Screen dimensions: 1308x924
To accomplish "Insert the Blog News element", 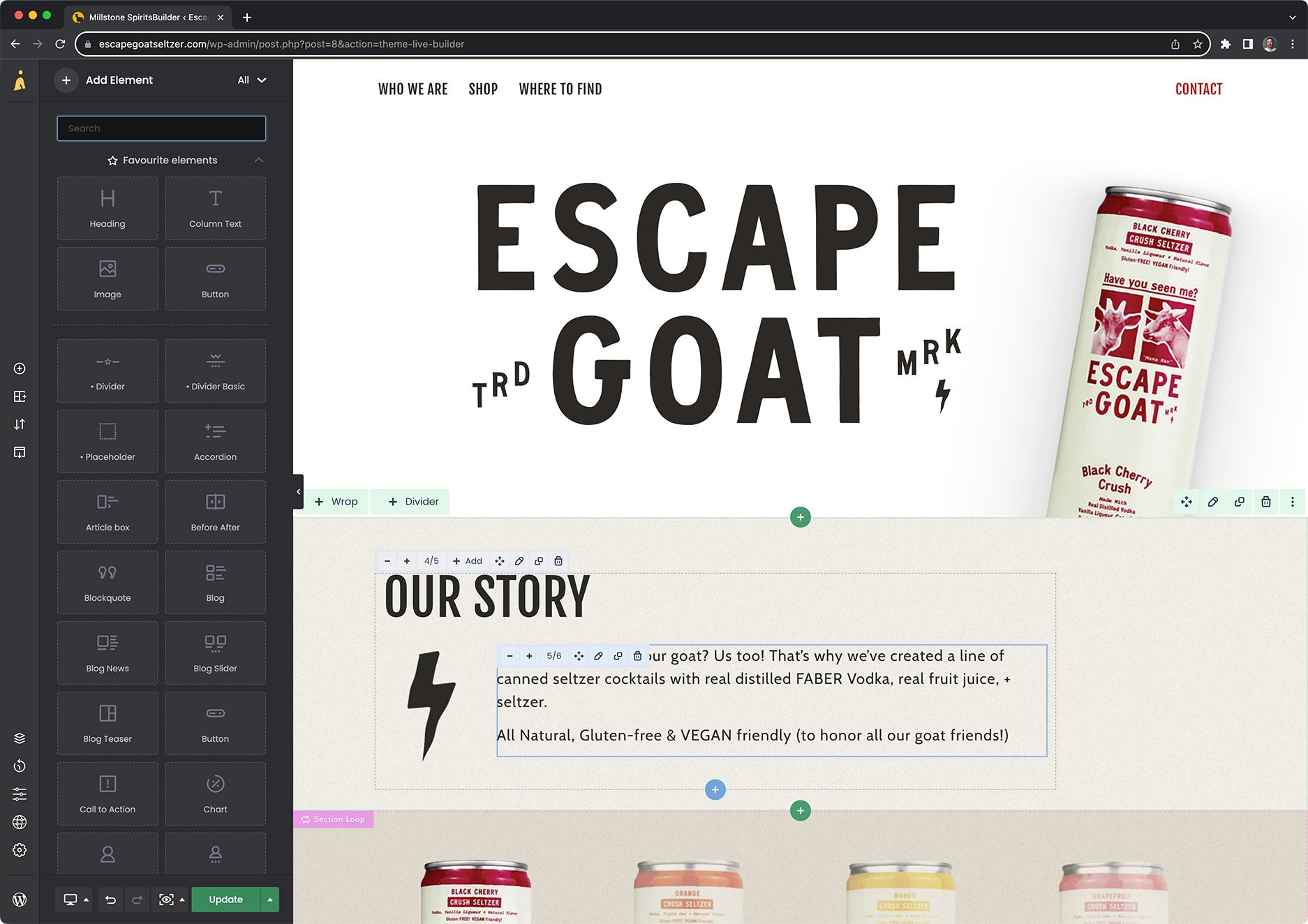I will 107,653.
